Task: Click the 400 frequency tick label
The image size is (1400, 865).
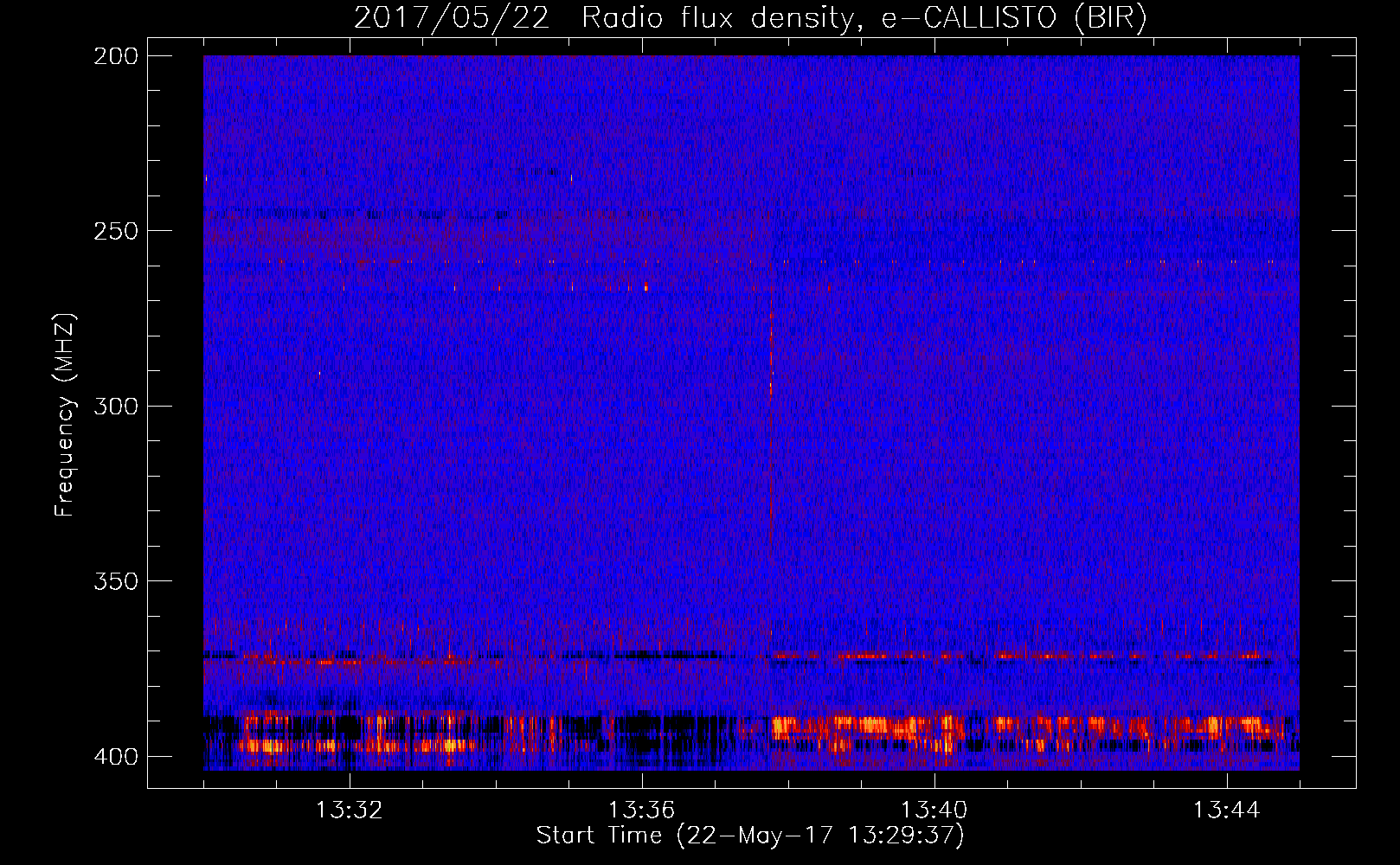Action: (115, 756)
